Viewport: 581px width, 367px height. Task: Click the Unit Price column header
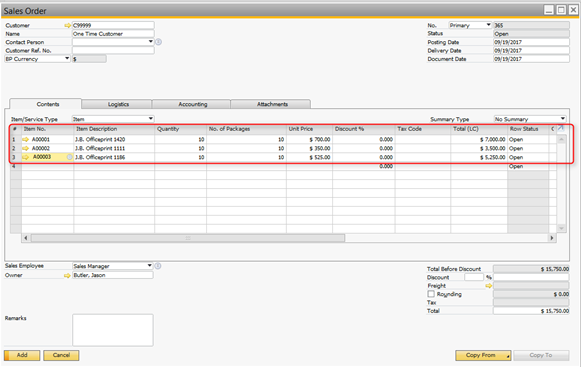coord(309,129)
